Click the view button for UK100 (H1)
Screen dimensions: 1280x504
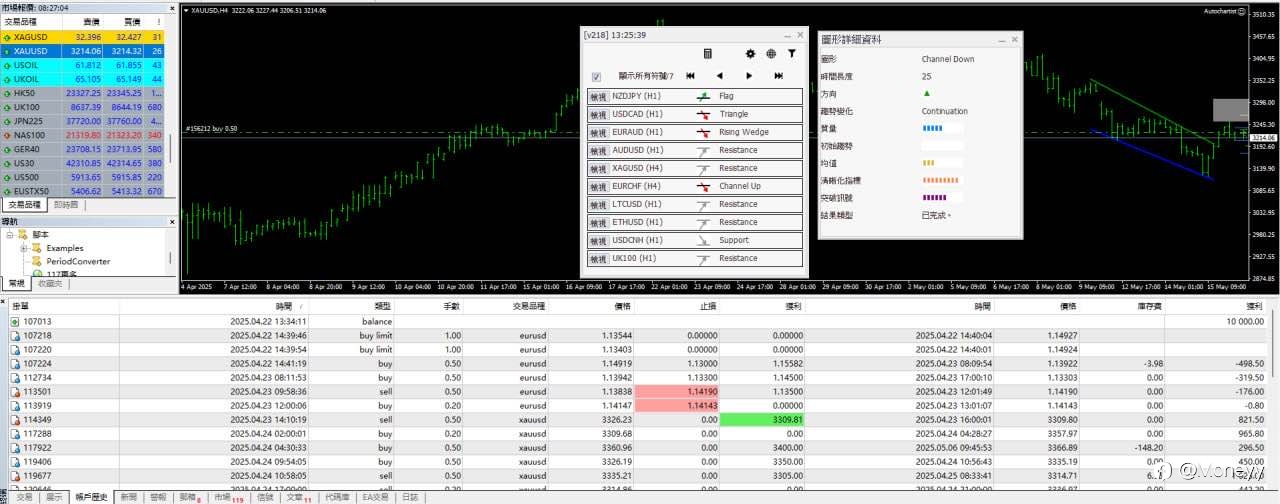click(x=598, y=259)
